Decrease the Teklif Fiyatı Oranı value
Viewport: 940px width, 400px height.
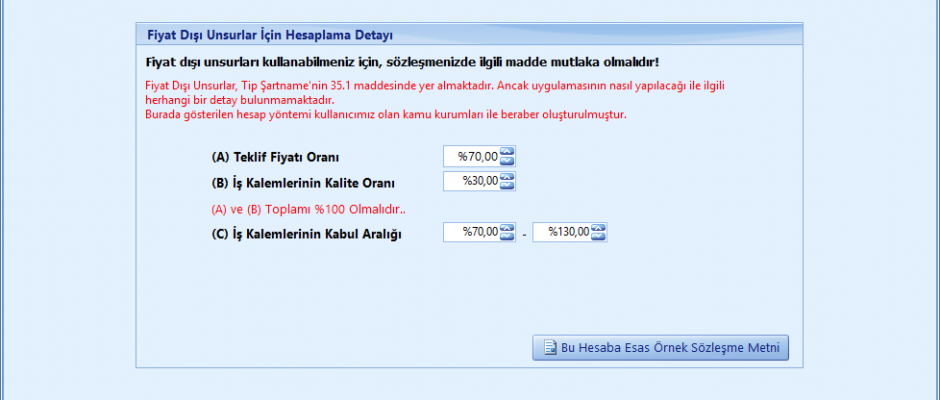coord(507,160)
